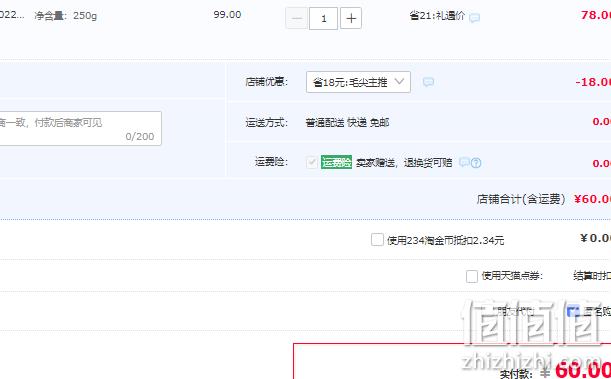611x379 pixels.
Task: Click the 省21:礼遇价 discount text
Action: [437, 16]
